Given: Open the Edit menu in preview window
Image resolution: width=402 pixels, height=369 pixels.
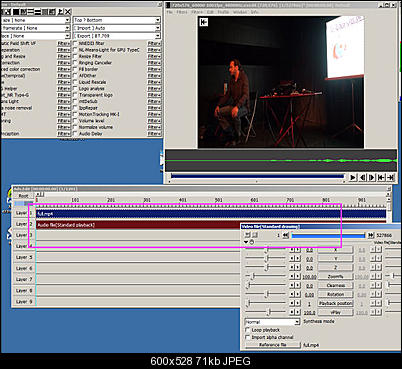Looking at the screenshot, I should tap(210, 12).
